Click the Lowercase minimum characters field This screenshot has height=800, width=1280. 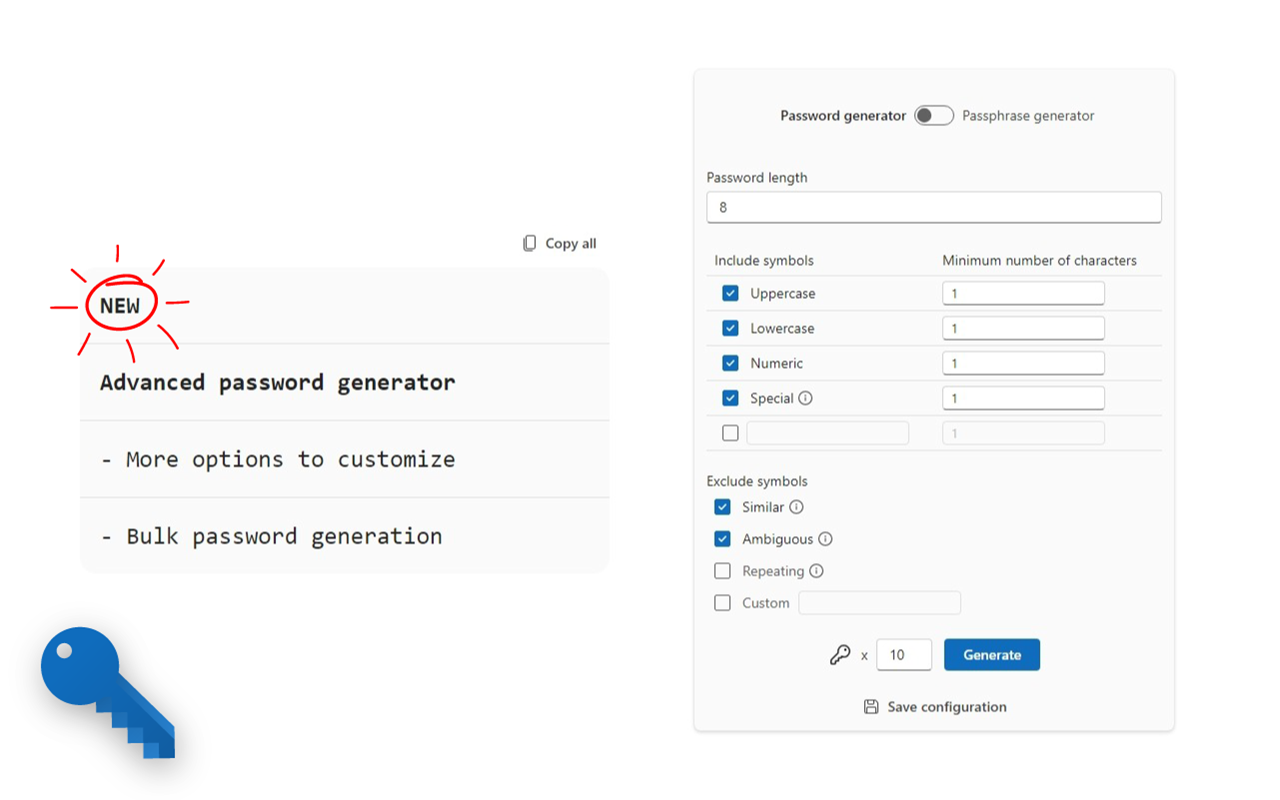coord(1022,328)
